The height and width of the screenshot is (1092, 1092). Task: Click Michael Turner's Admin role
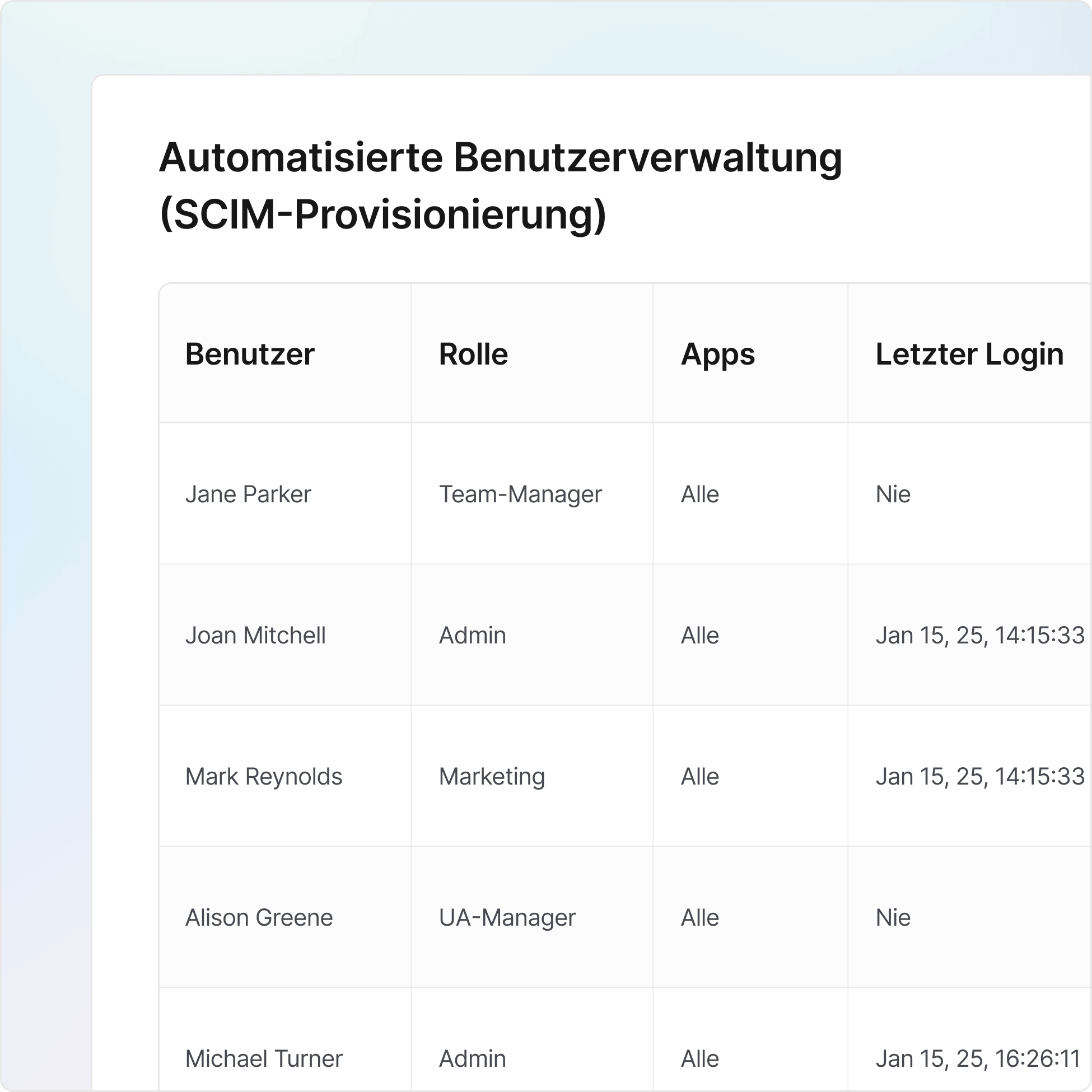point(472,1058)
